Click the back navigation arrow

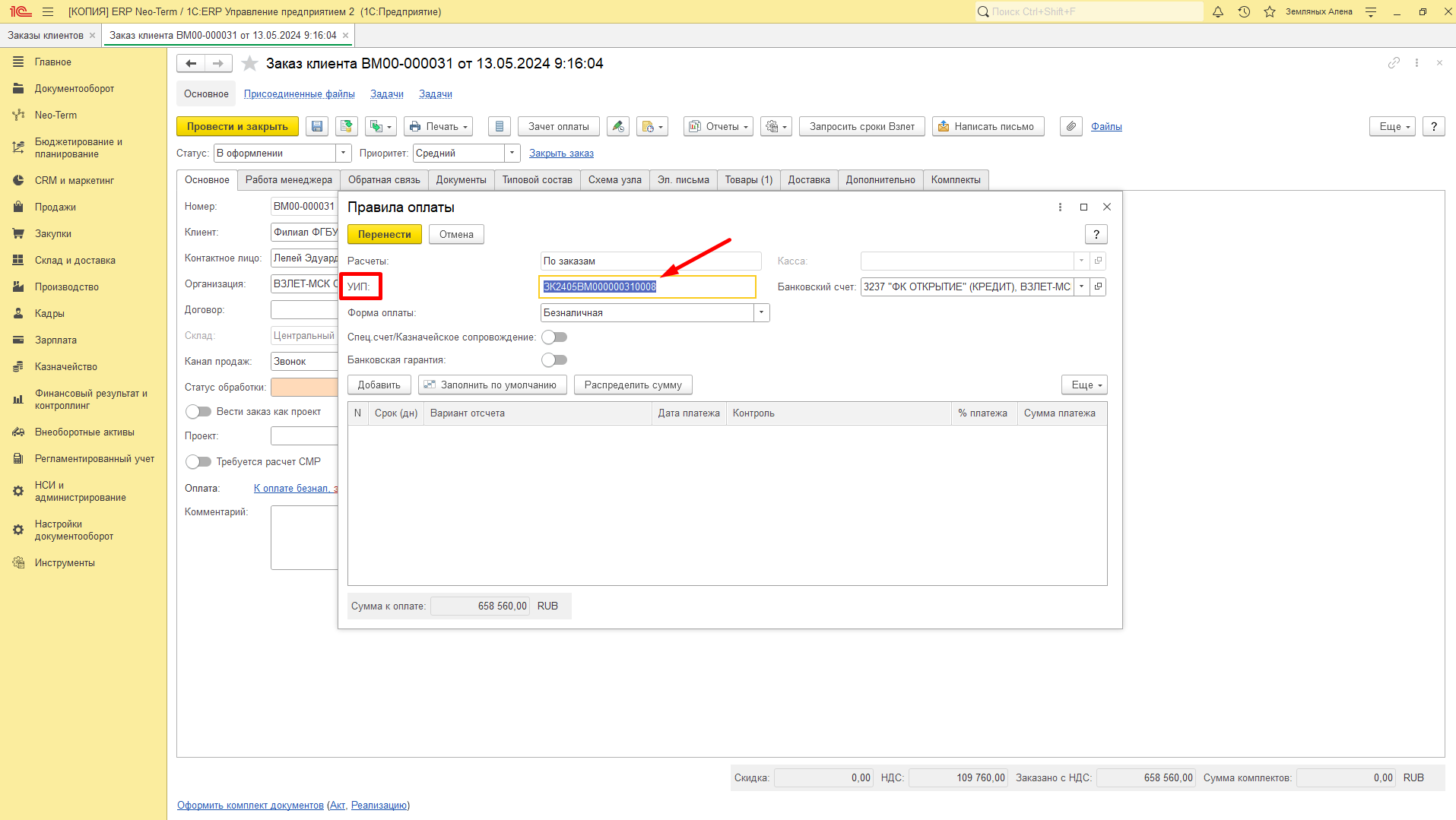click(x=191, y=64)
